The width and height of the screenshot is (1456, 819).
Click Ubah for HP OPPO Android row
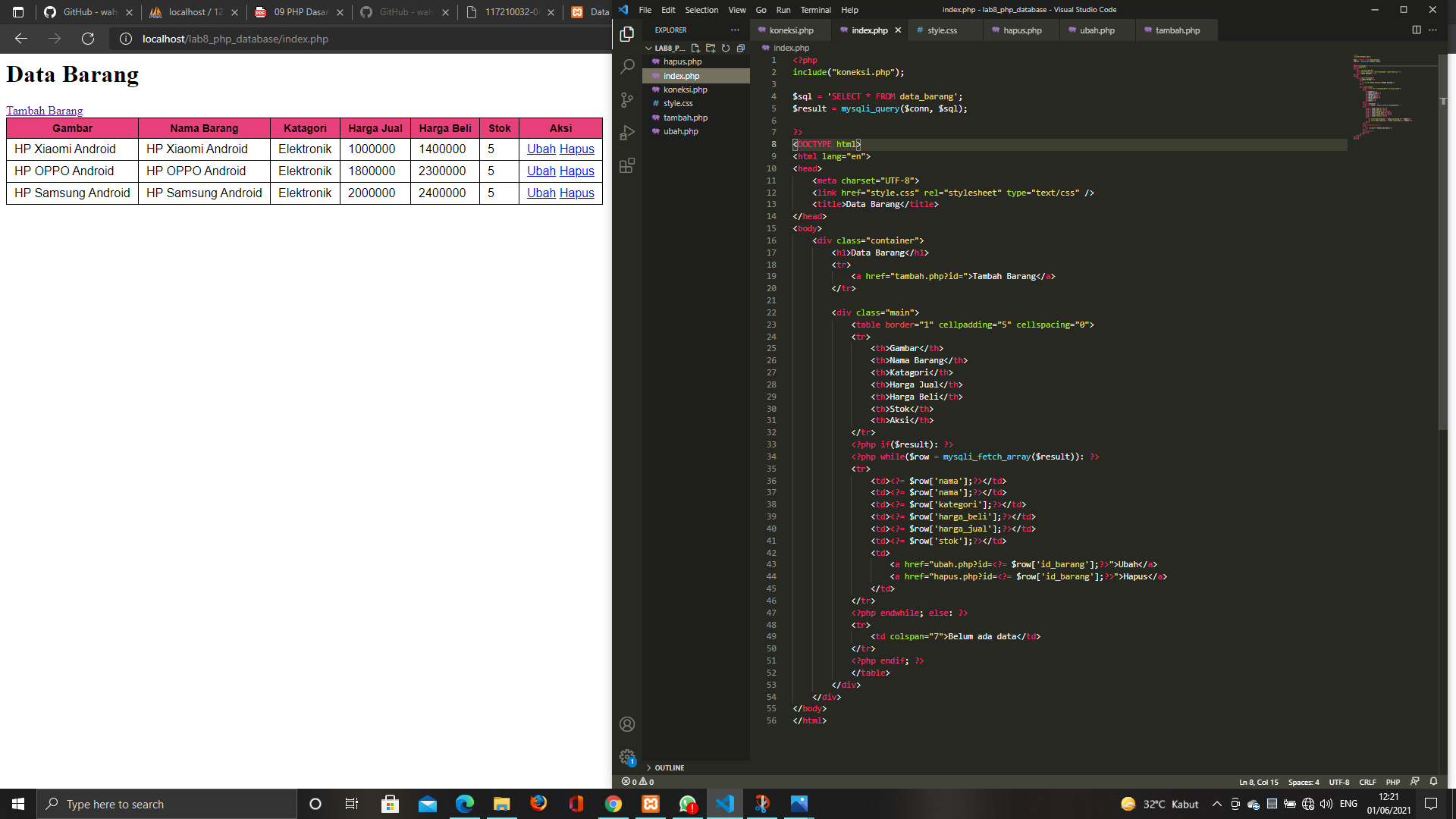pos(541,171)
